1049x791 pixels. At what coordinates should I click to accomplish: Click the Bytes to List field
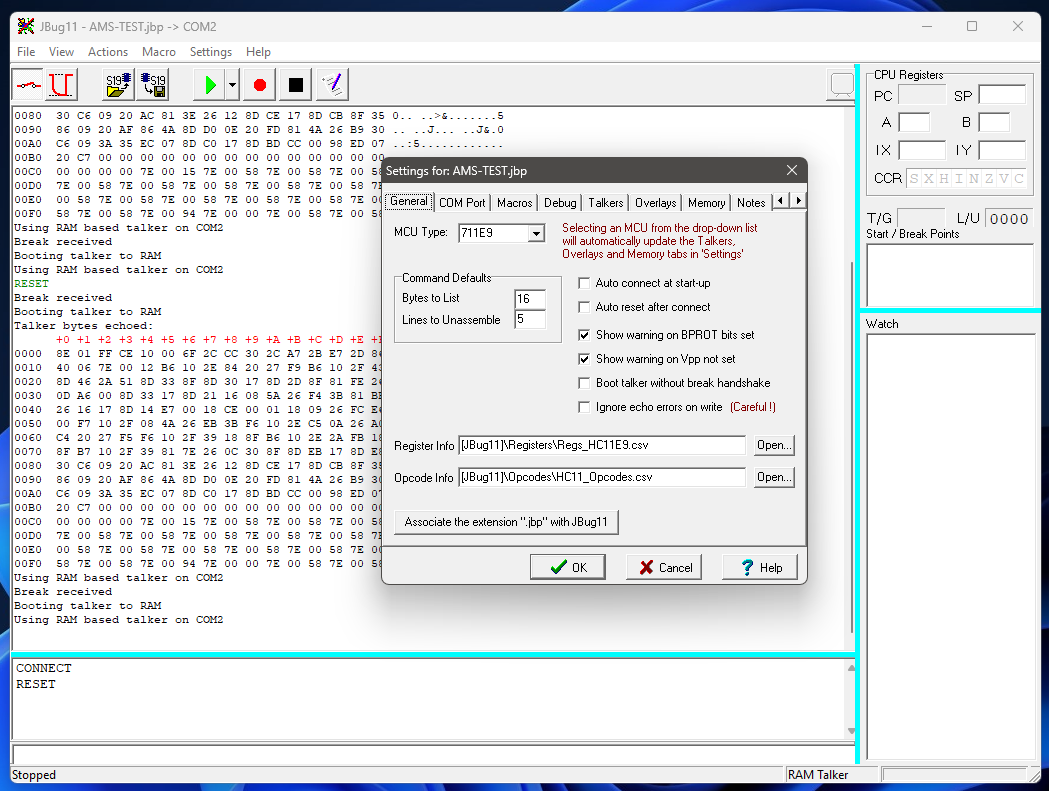pyautogui.click(x=530, y=299)
